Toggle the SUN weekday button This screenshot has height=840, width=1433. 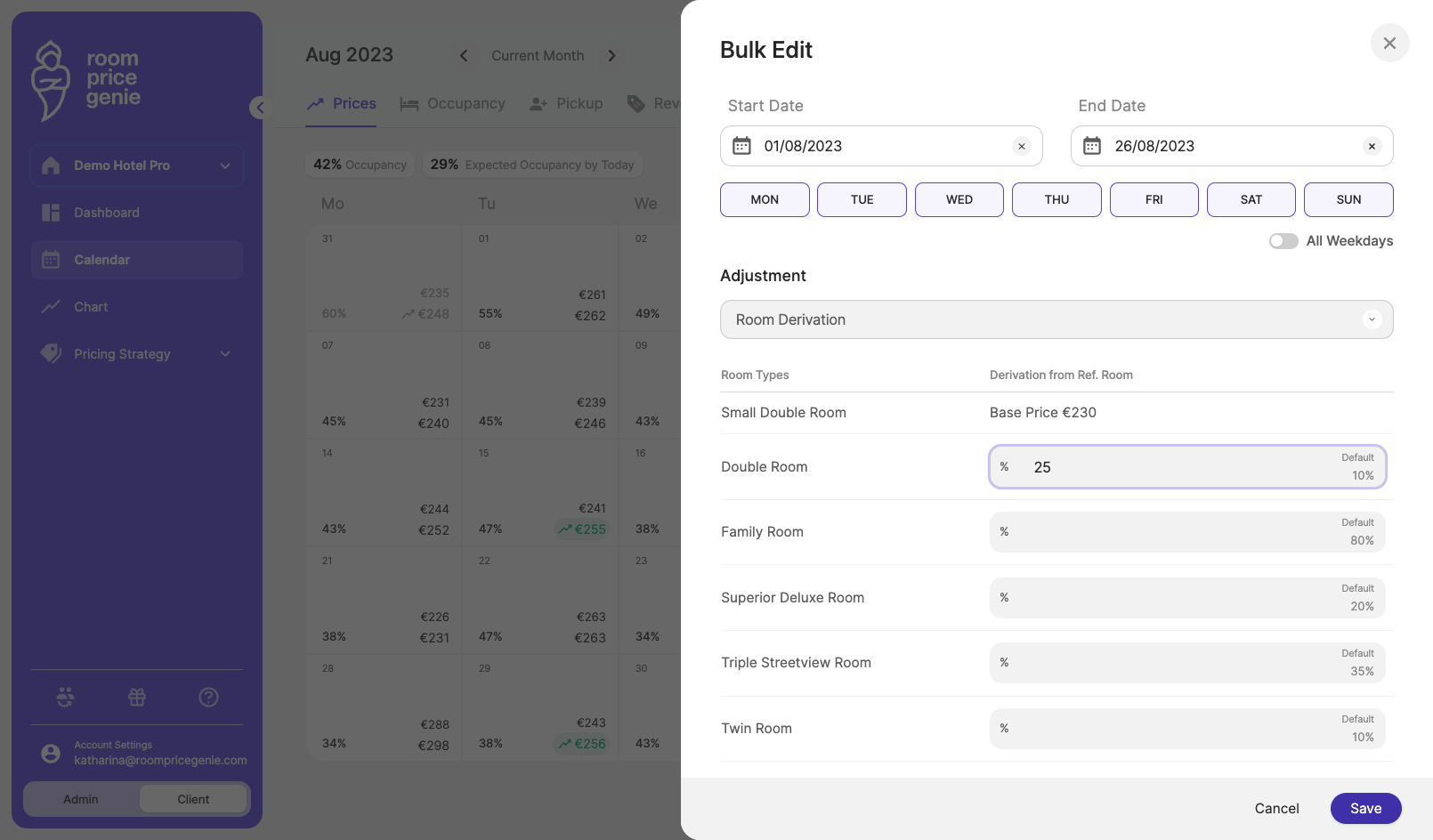coord(1348,199)
